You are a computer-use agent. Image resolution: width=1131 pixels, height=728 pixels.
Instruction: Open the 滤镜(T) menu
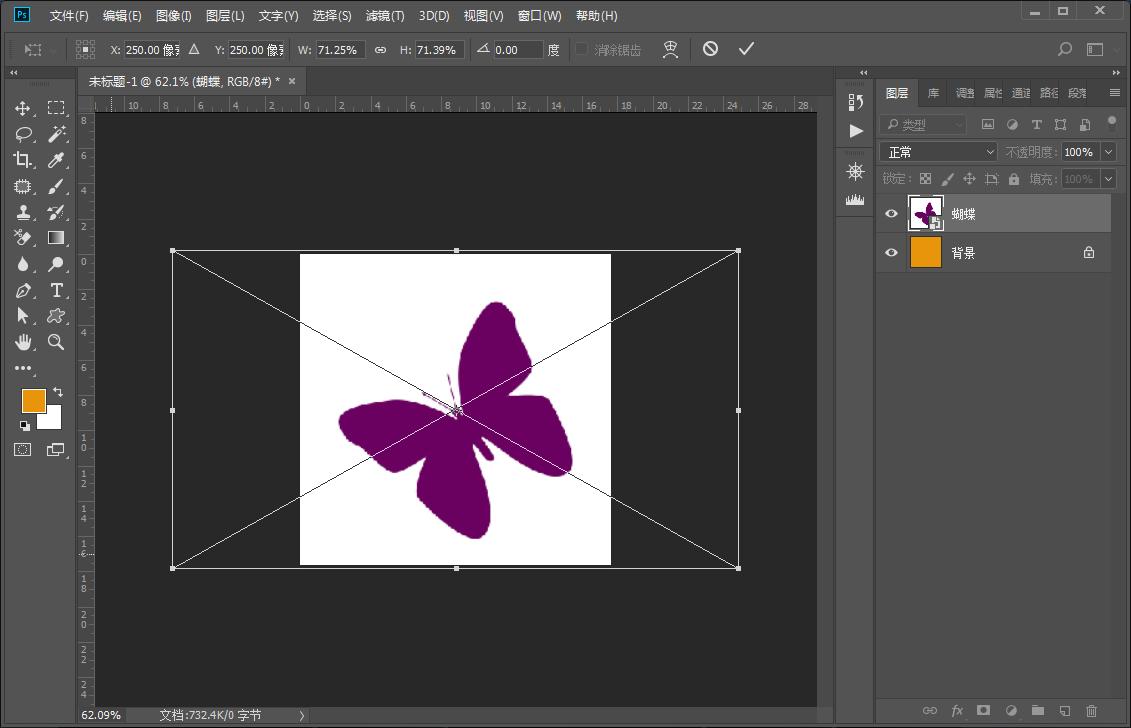click(385, 16)
